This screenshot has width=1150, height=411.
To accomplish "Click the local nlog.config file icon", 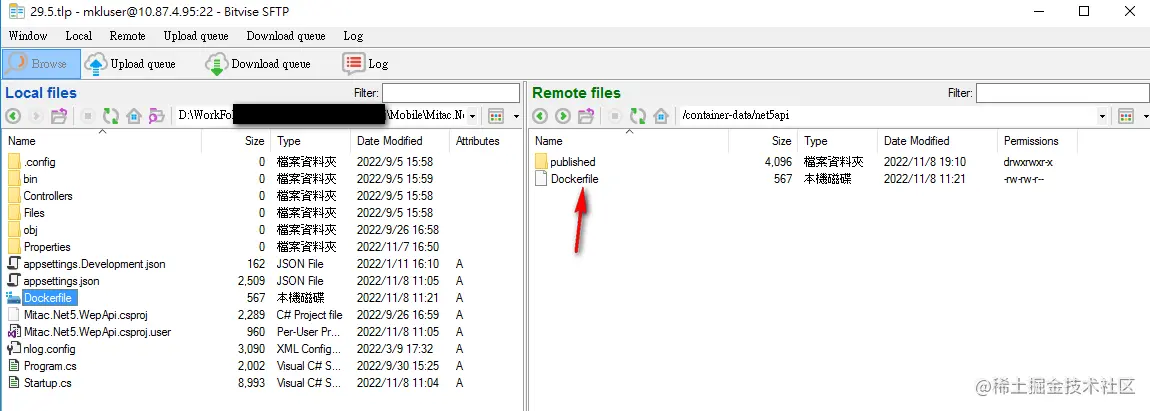I will (14, 349).
